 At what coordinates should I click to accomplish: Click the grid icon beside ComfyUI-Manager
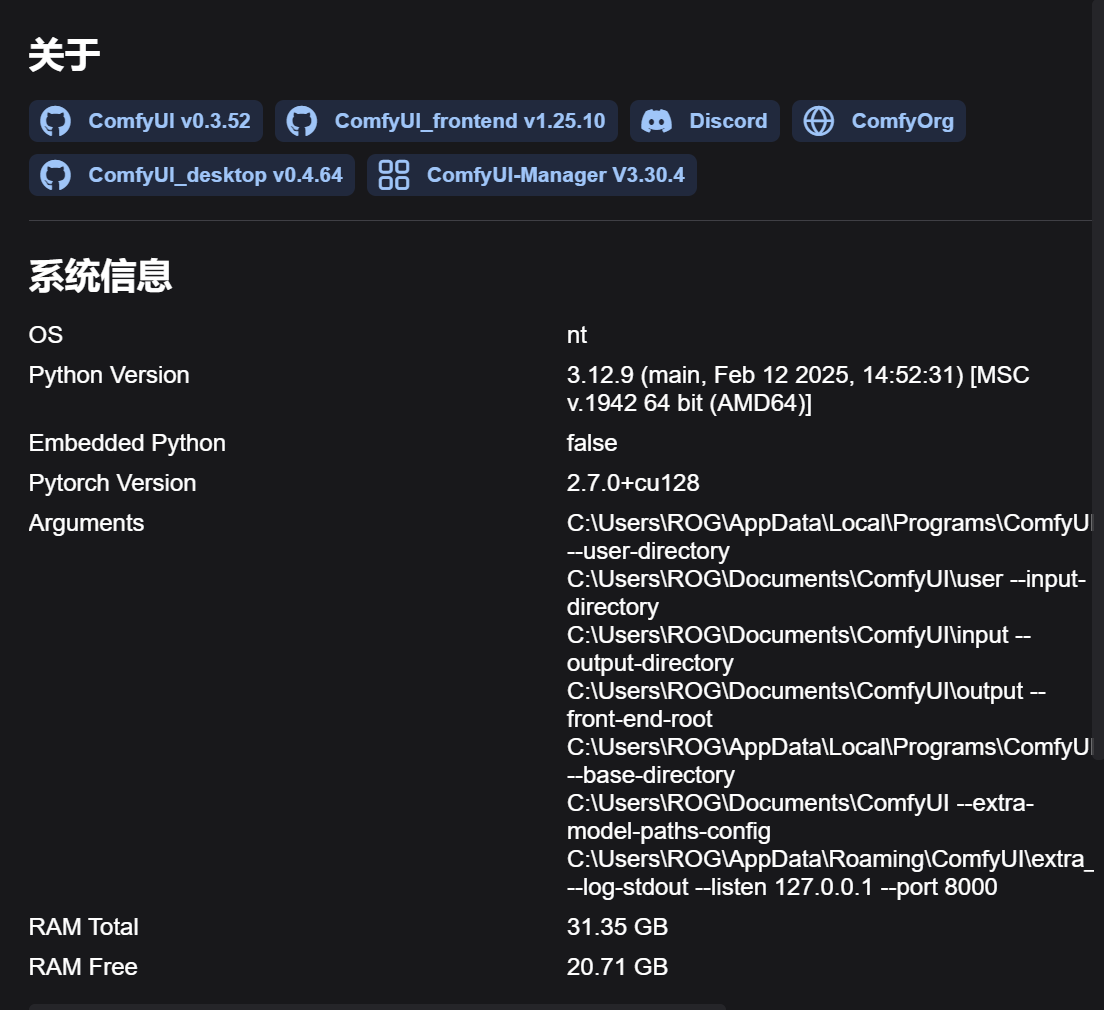394,175
